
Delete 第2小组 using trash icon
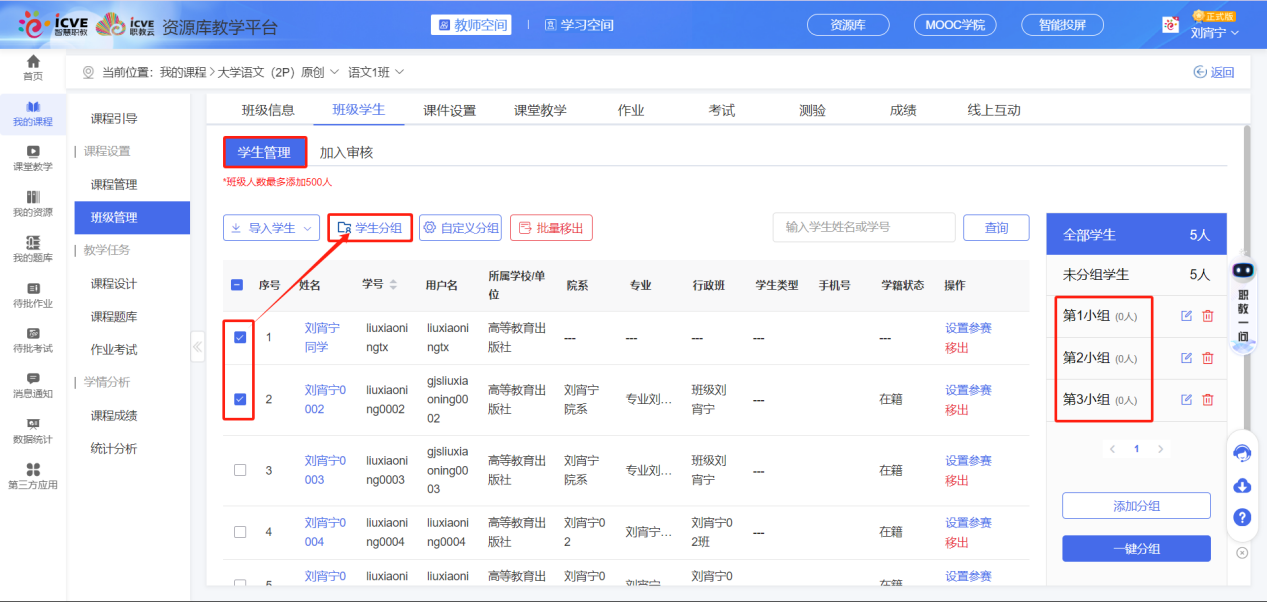point(1207,358)
